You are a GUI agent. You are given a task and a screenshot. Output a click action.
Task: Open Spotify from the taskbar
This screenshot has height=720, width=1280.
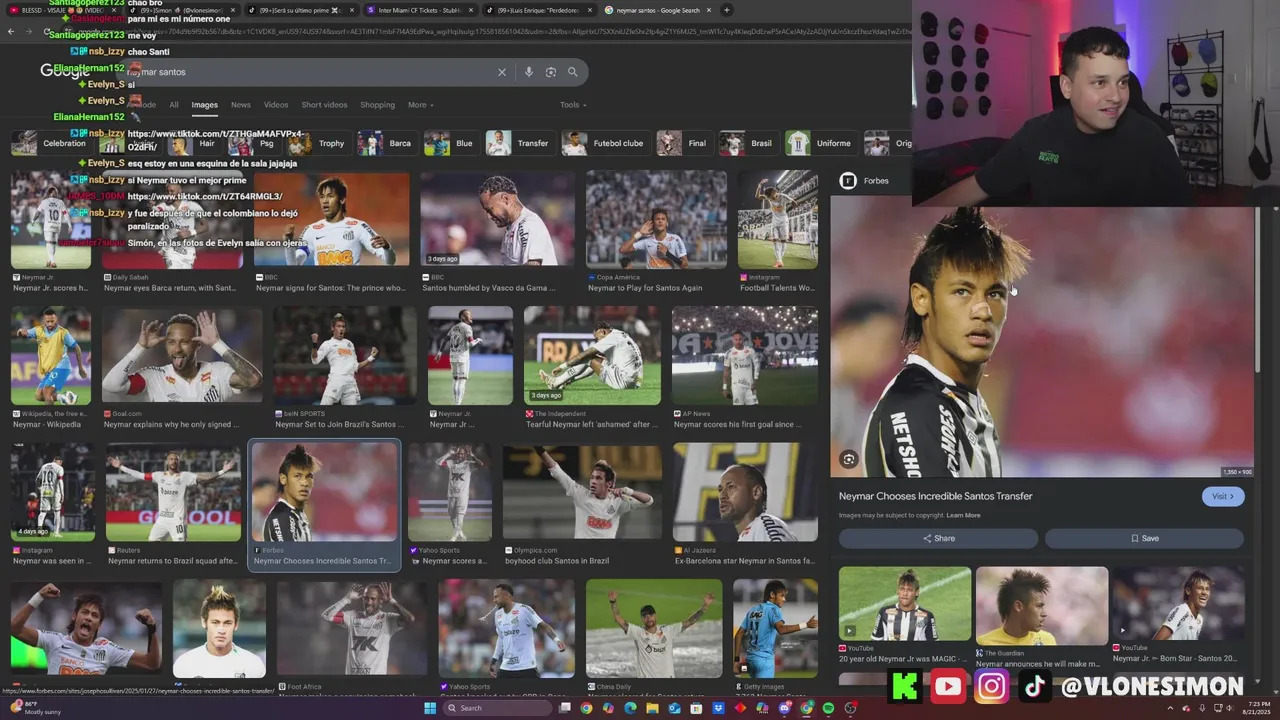(x=828, y=708)
